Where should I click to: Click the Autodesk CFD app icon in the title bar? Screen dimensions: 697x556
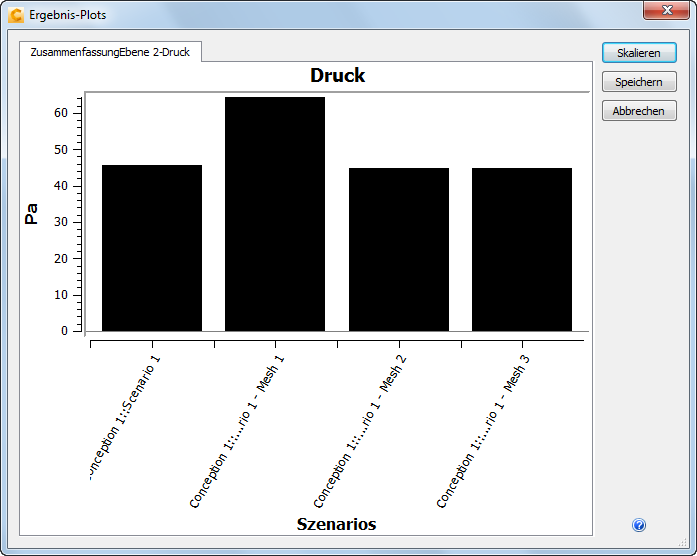16,15
